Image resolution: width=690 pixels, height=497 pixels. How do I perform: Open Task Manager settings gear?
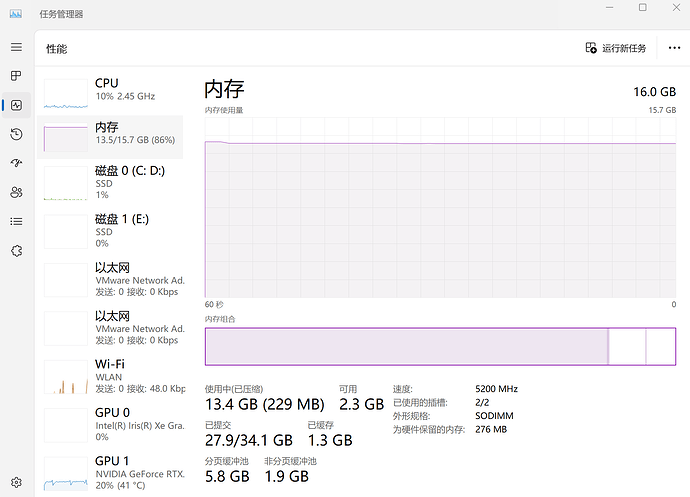tap(16, 482)
